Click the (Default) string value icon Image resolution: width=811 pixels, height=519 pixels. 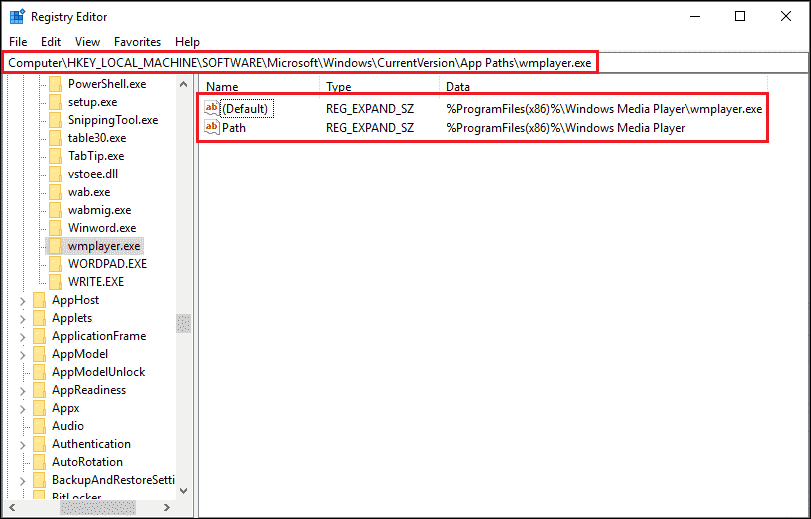pos(212,108)
